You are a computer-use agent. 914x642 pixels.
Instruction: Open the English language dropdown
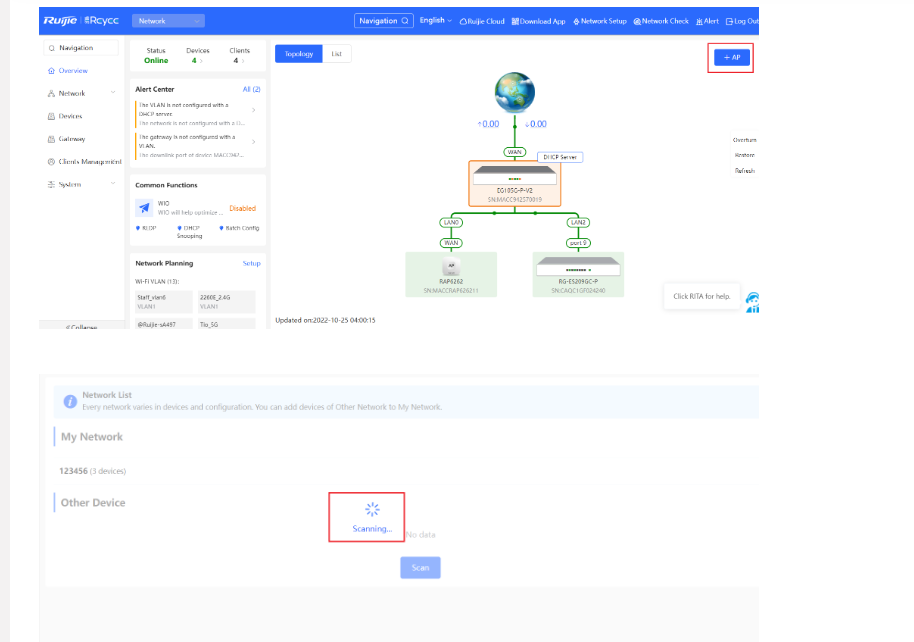click(x=435, y=20)
